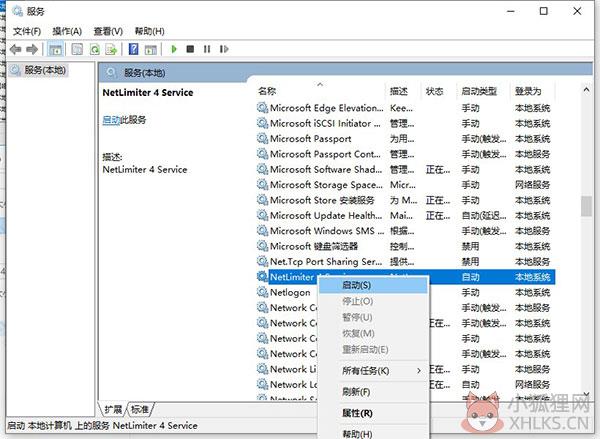The width and height of the screenshot is (600, 439).
Task: Click the green start service play button
Action: pos(174,49)
